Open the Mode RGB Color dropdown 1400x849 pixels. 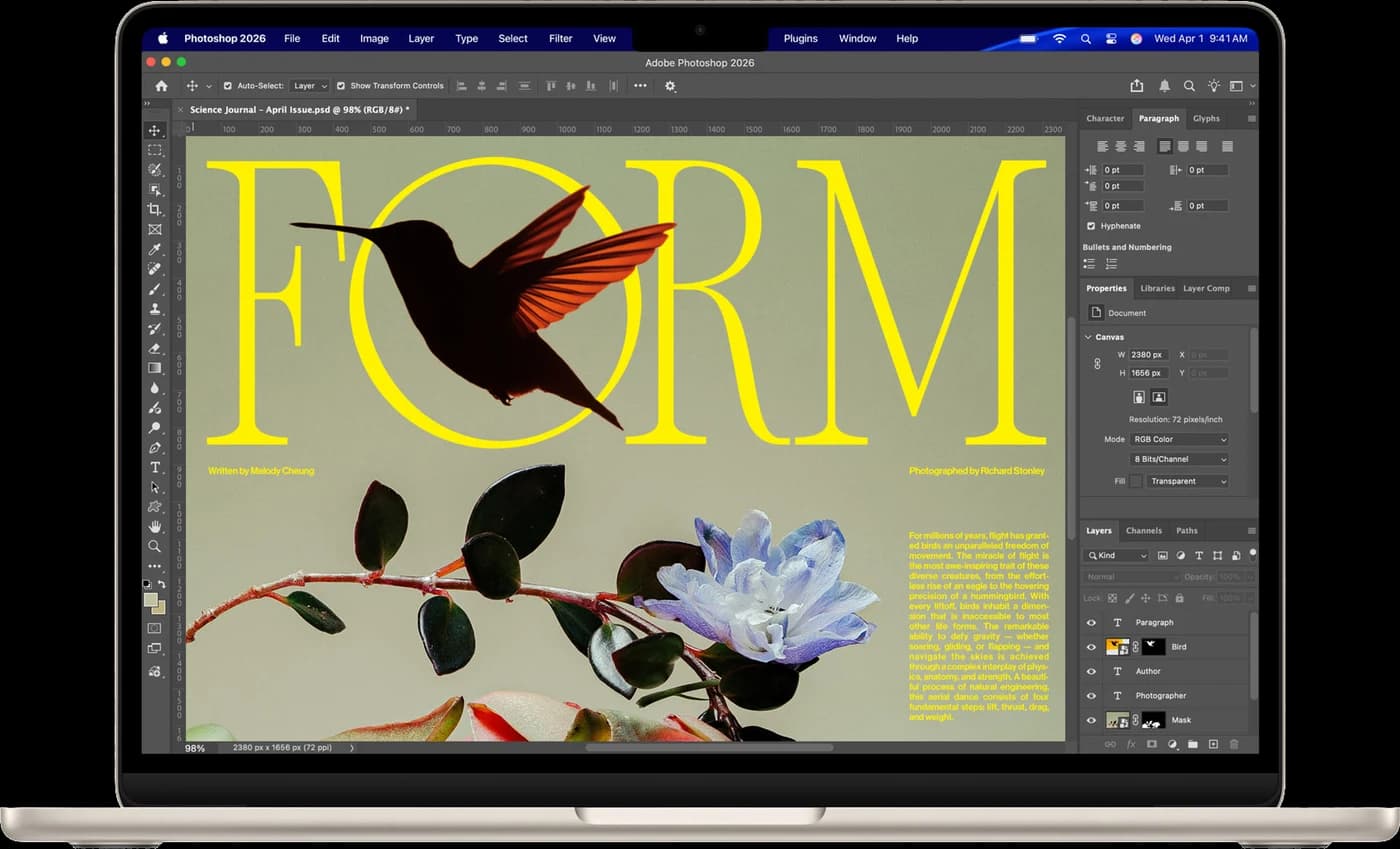coord(1179,439)
